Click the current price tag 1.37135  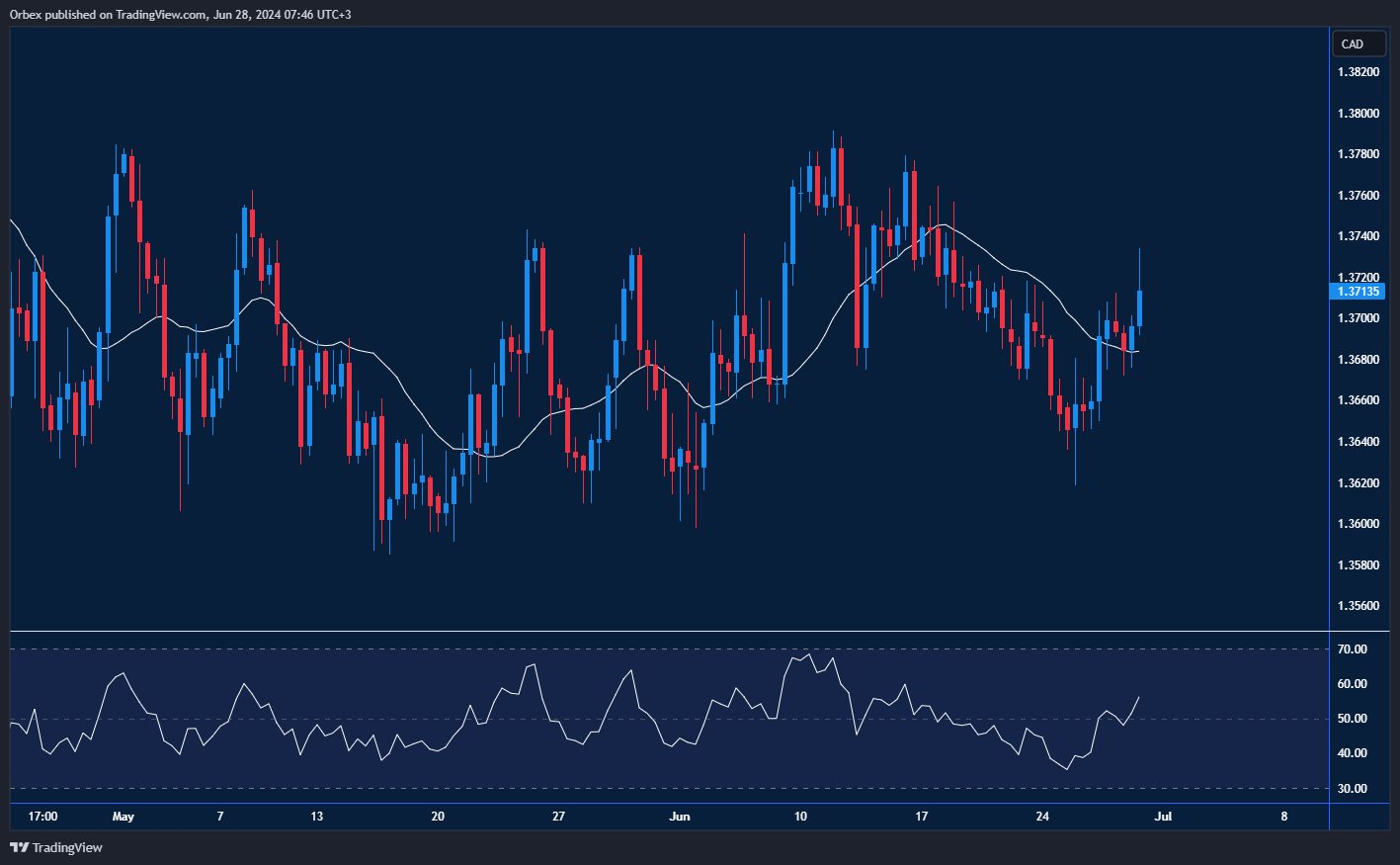coord(1359,292)
